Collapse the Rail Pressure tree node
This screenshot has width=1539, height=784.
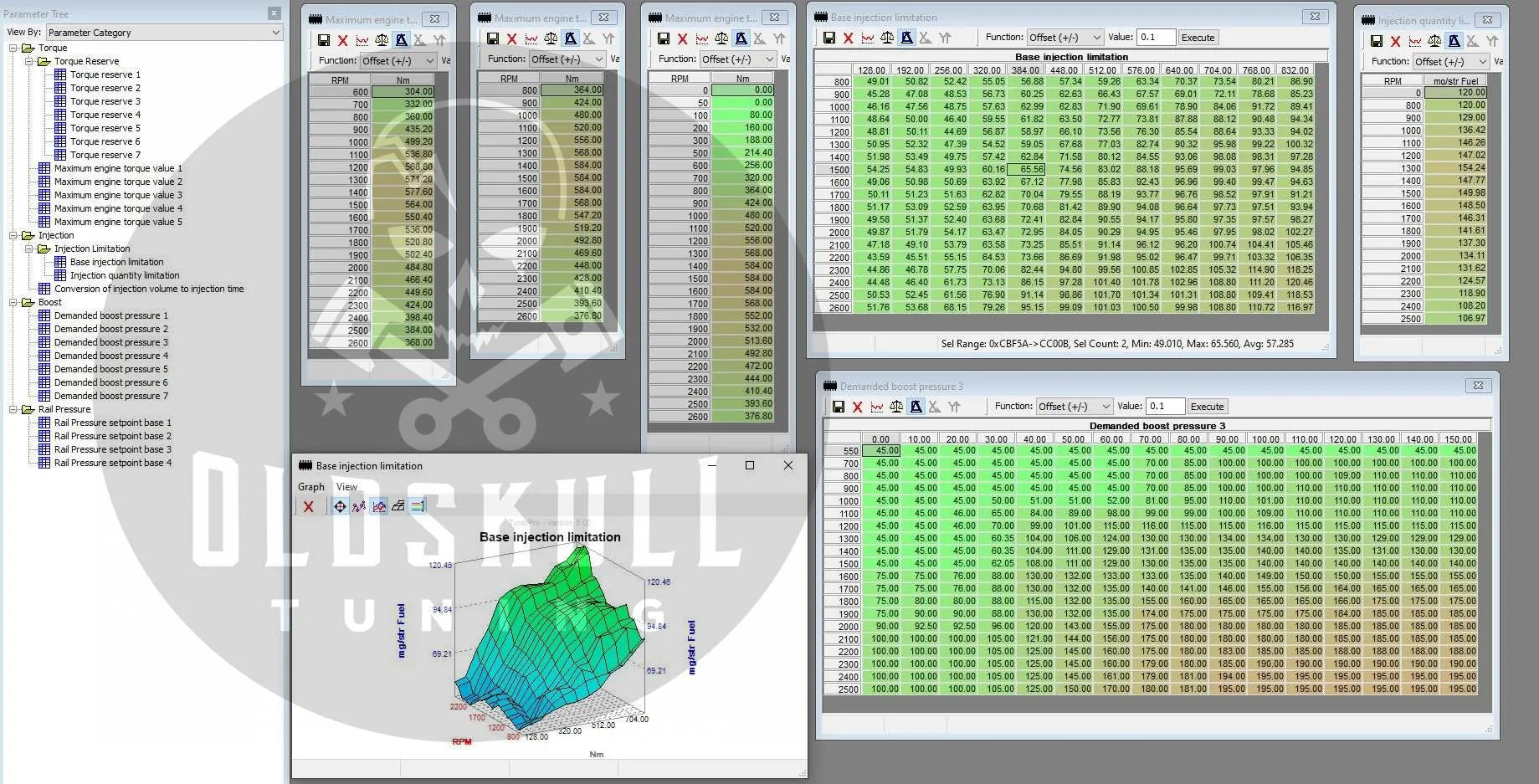[13, 409]
